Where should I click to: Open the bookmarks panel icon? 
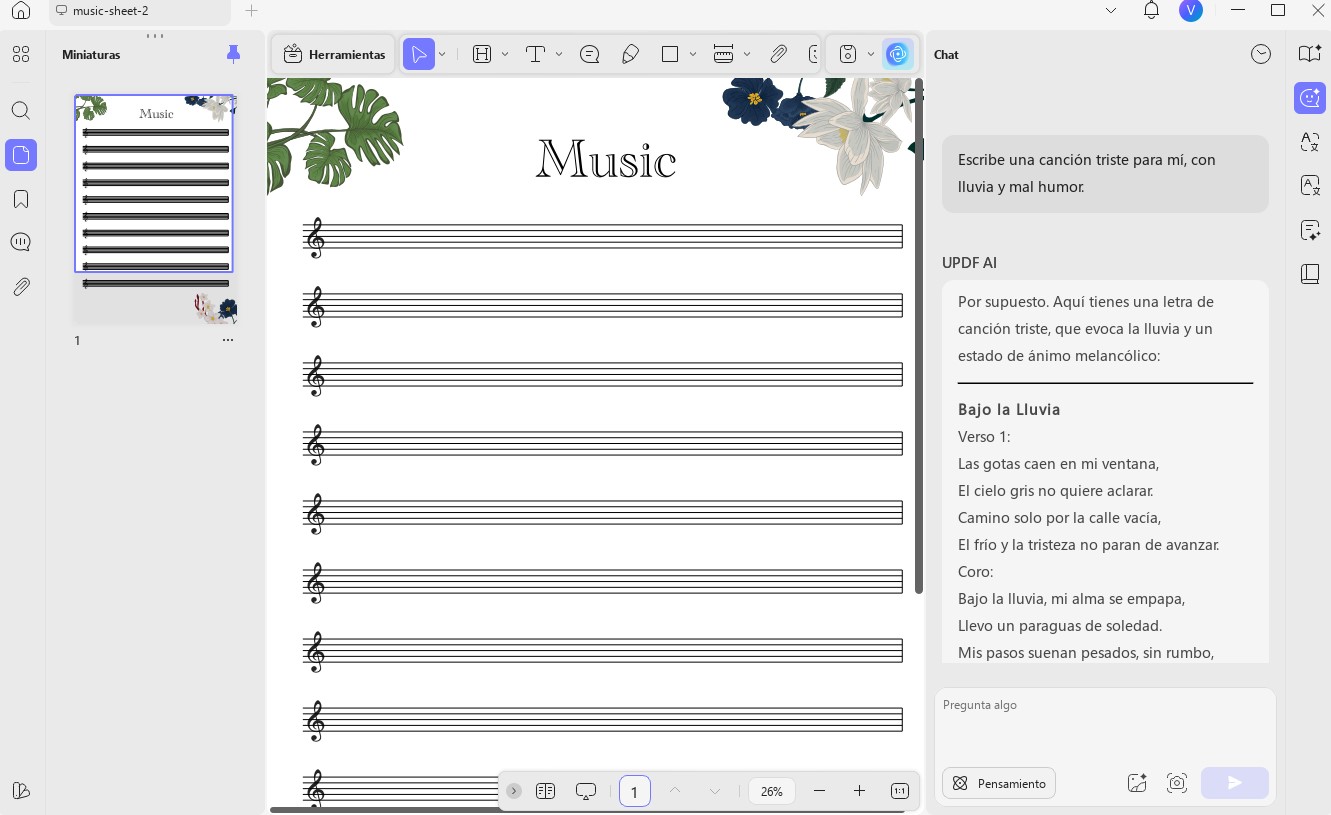21,199
